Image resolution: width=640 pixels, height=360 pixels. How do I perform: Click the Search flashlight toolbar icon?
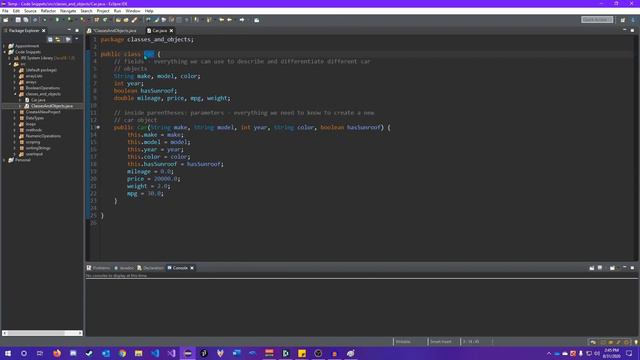click(134, 20)
